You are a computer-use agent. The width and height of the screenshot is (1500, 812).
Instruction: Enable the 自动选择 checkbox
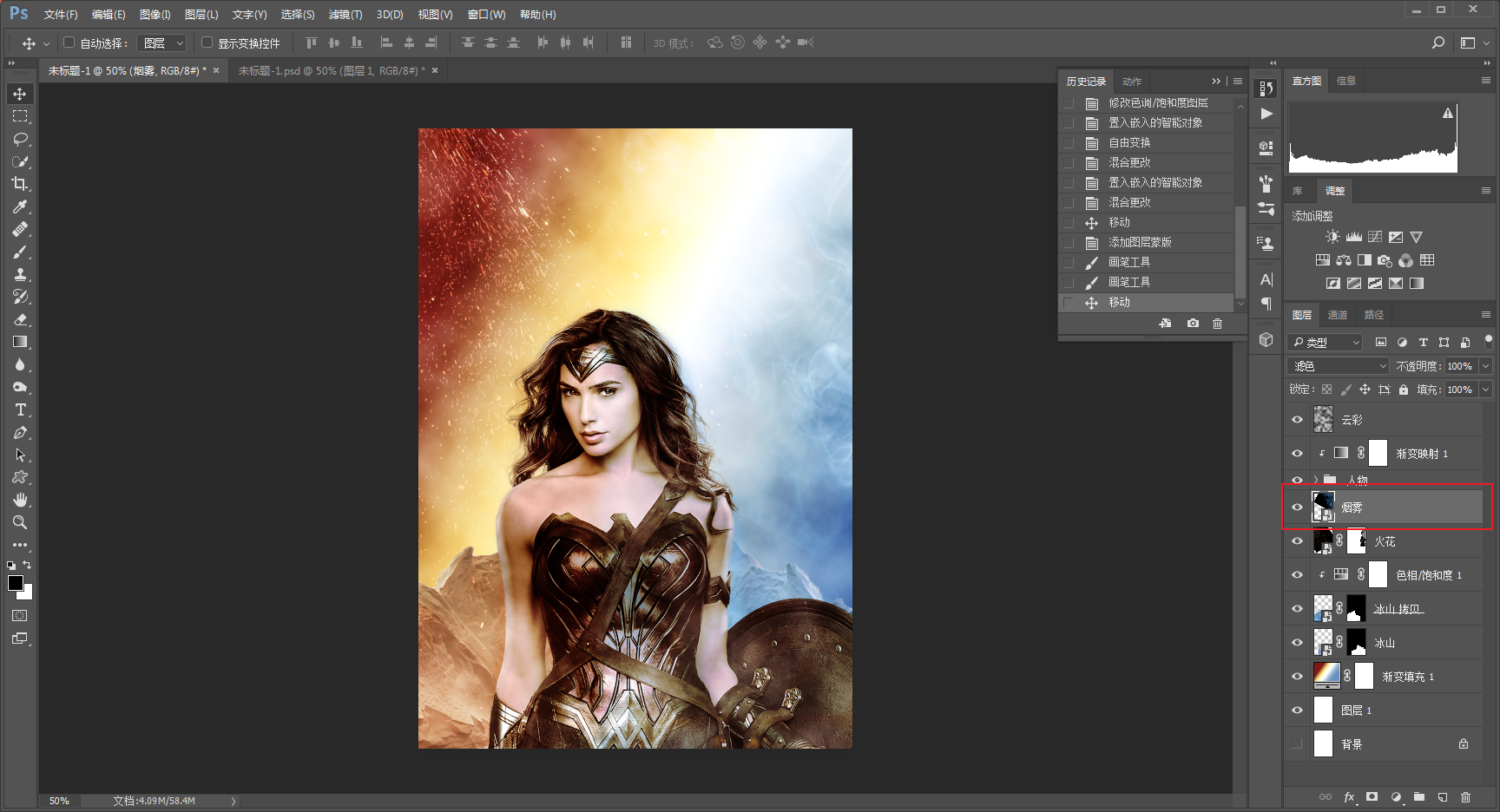(x=69, y=43)
